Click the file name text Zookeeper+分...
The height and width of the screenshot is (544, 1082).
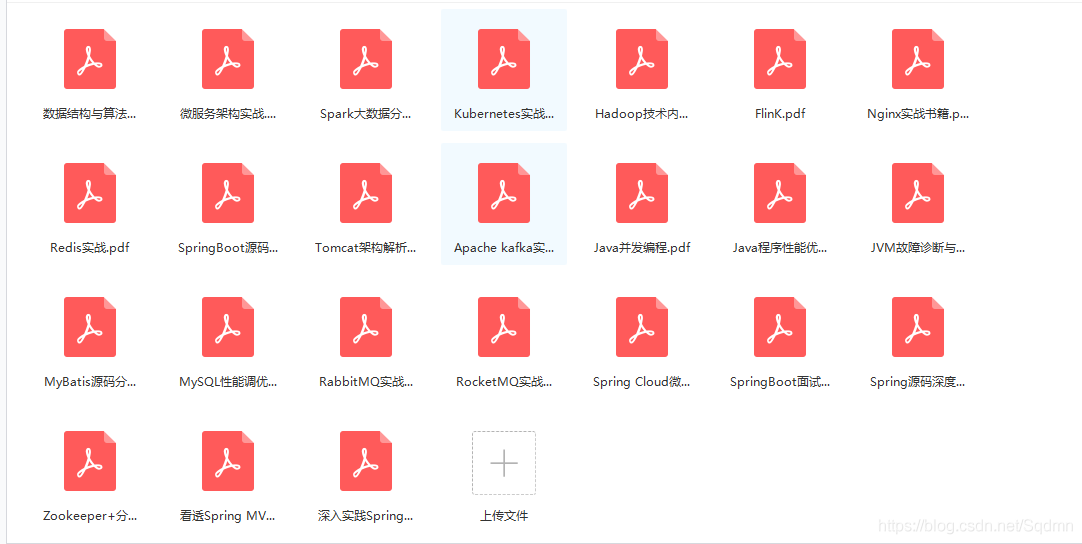coord(90,516)
